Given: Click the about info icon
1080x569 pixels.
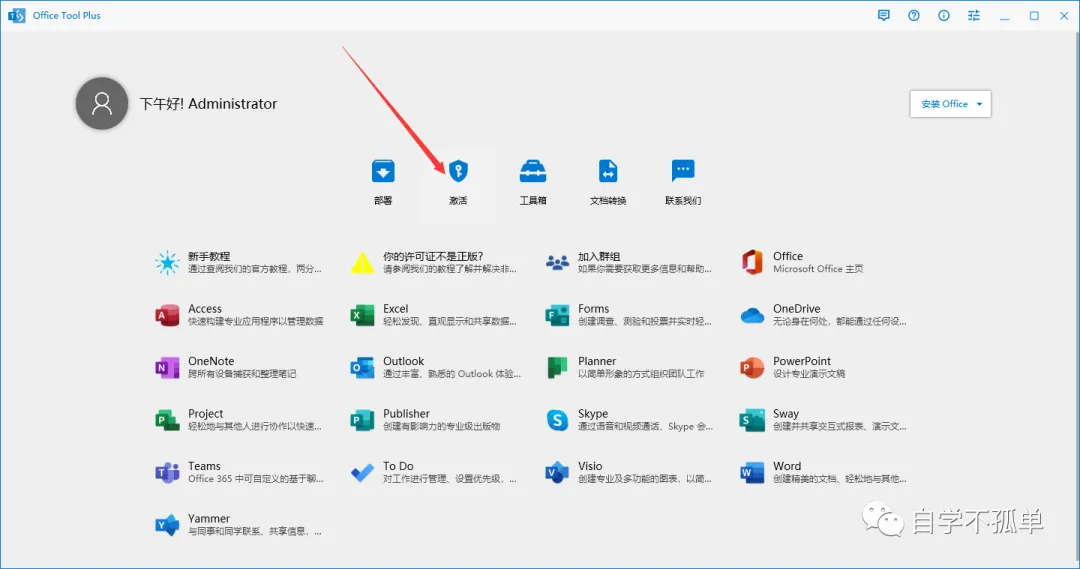Looking at the screenshot, I should 944,15.
